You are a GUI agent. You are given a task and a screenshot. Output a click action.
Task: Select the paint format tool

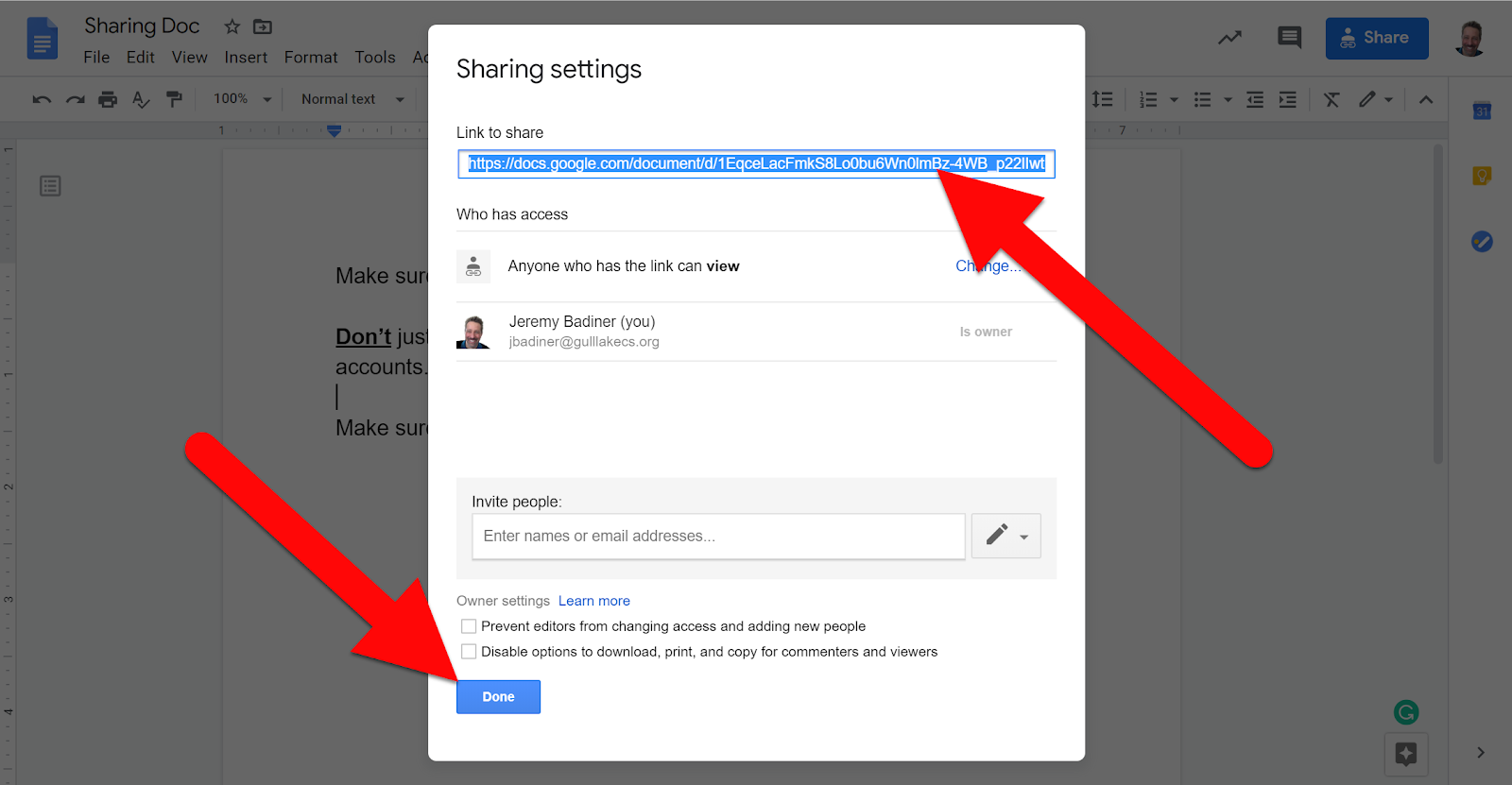pos(174,99)
